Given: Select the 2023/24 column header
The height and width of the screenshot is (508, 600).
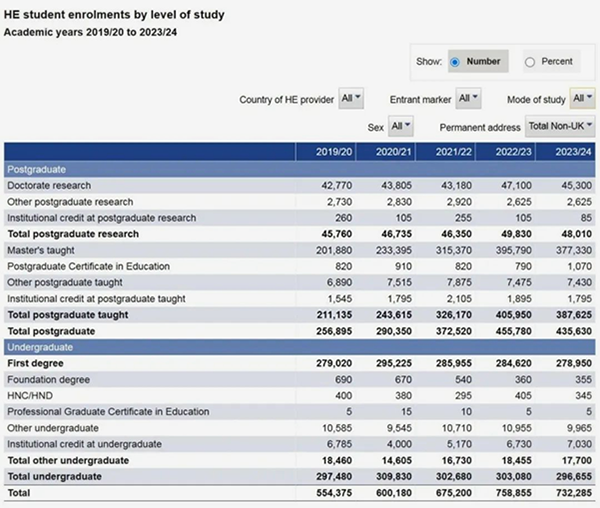Looking at the screenshot, I should tap(570, 152).
